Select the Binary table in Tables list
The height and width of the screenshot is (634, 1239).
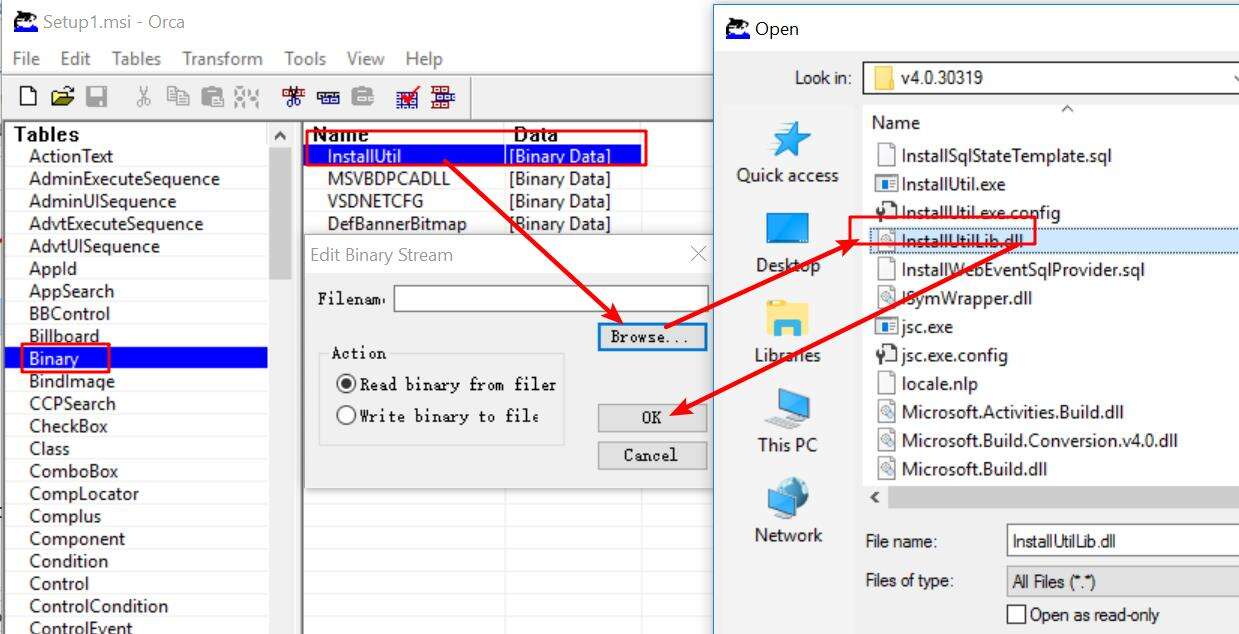click(136, 358)
